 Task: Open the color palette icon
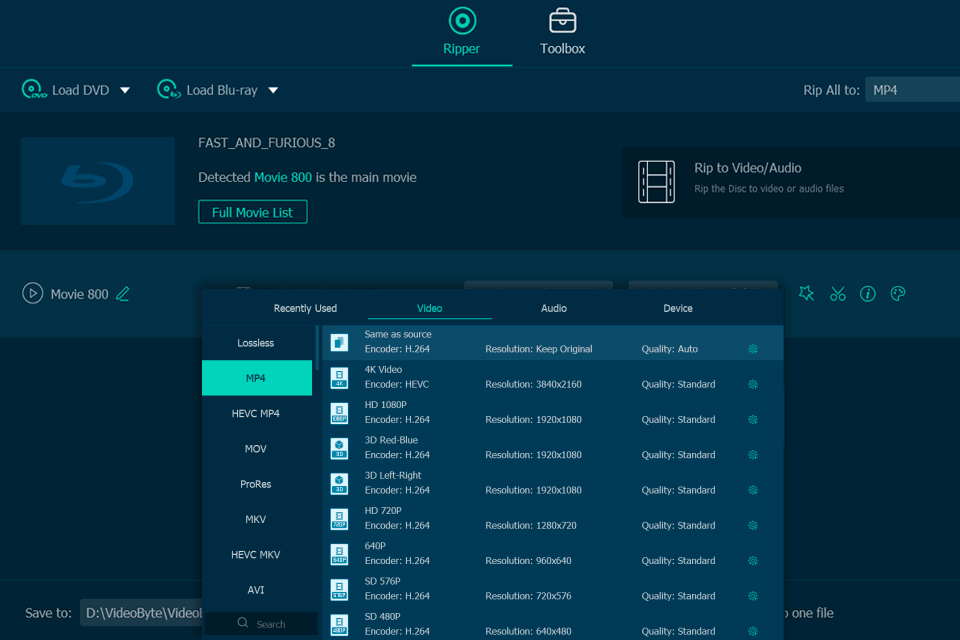point(898,294)
